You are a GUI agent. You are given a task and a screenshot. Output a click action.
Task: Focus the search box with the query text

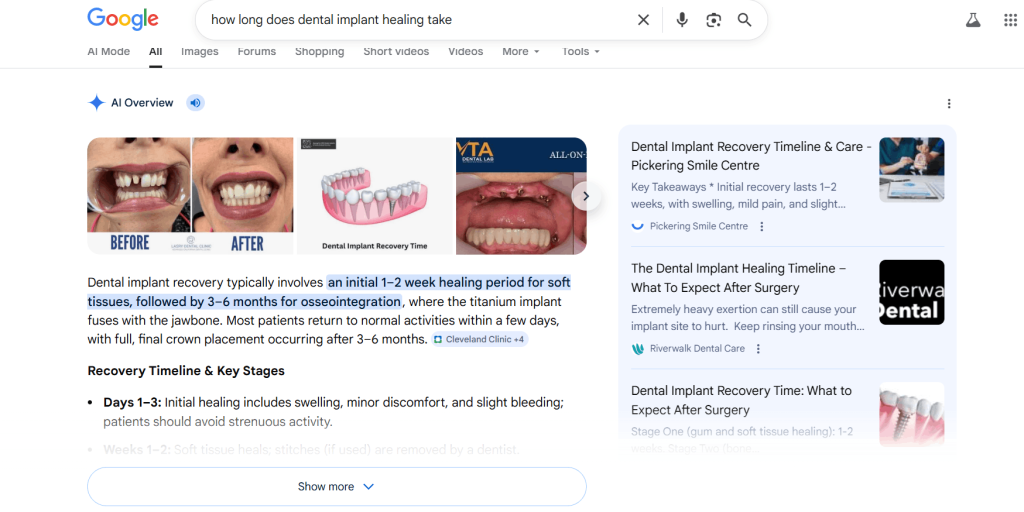[418, 20]
